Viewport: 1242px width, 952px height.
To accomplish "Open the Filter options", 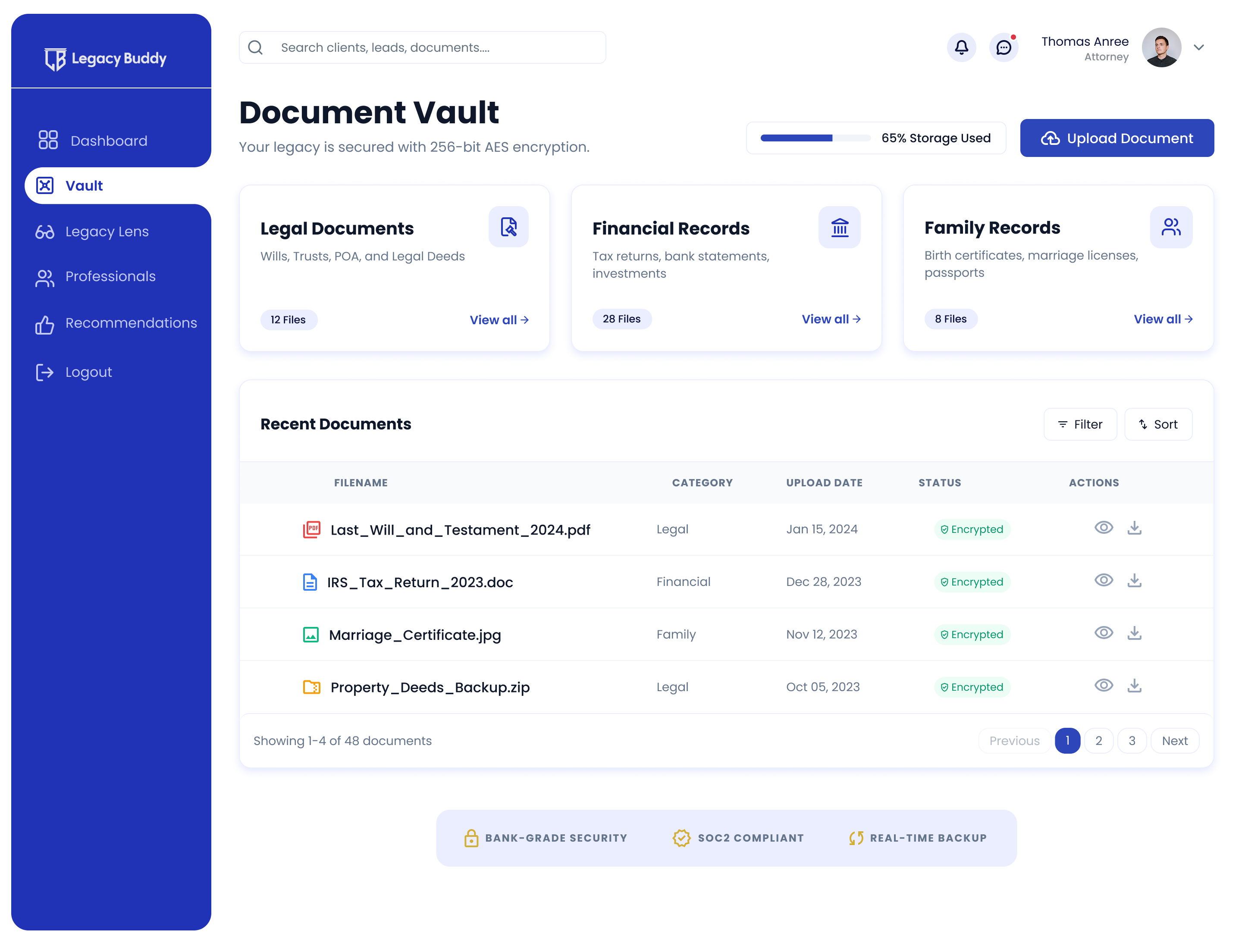I will (1080, 424).
